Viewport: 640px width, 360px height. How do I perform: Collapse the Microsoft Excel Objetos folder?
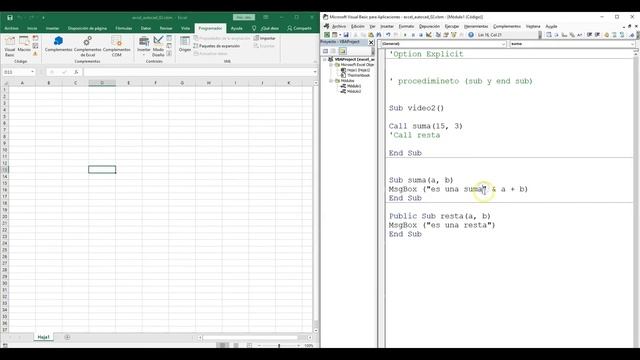coord(331,65)
